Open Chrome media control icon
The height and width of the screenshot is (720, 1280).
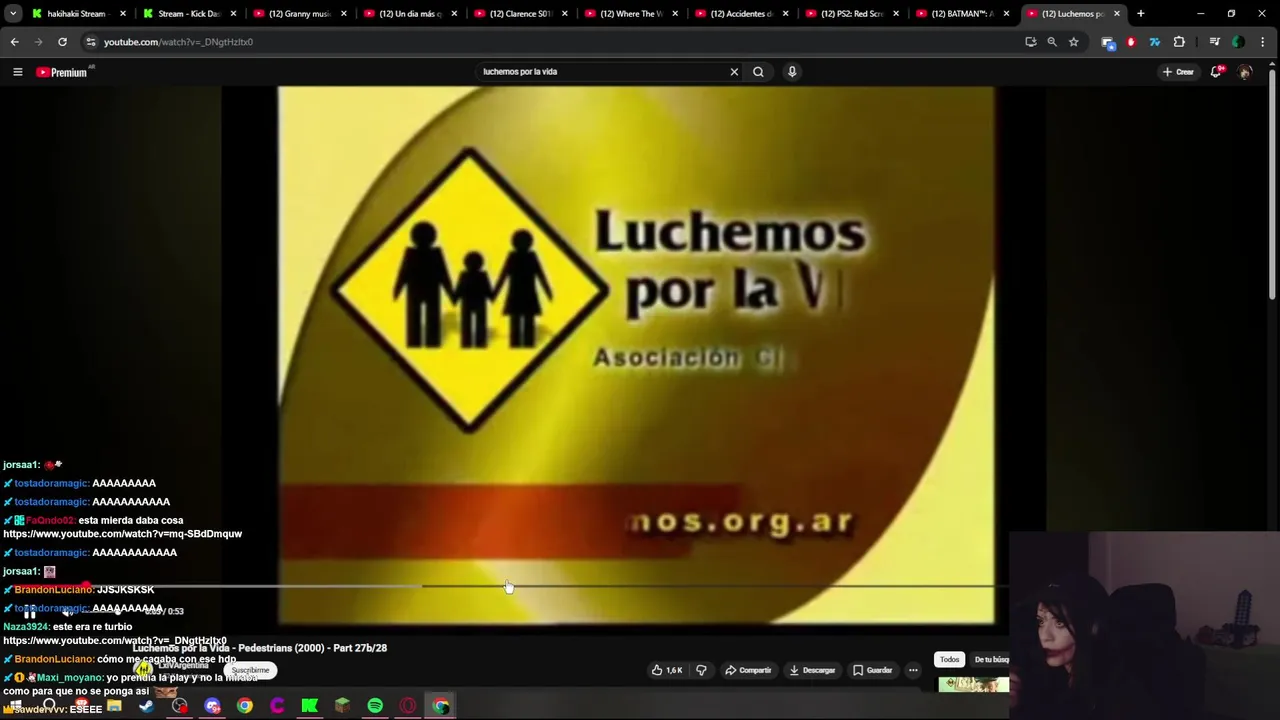(1214, 42)
